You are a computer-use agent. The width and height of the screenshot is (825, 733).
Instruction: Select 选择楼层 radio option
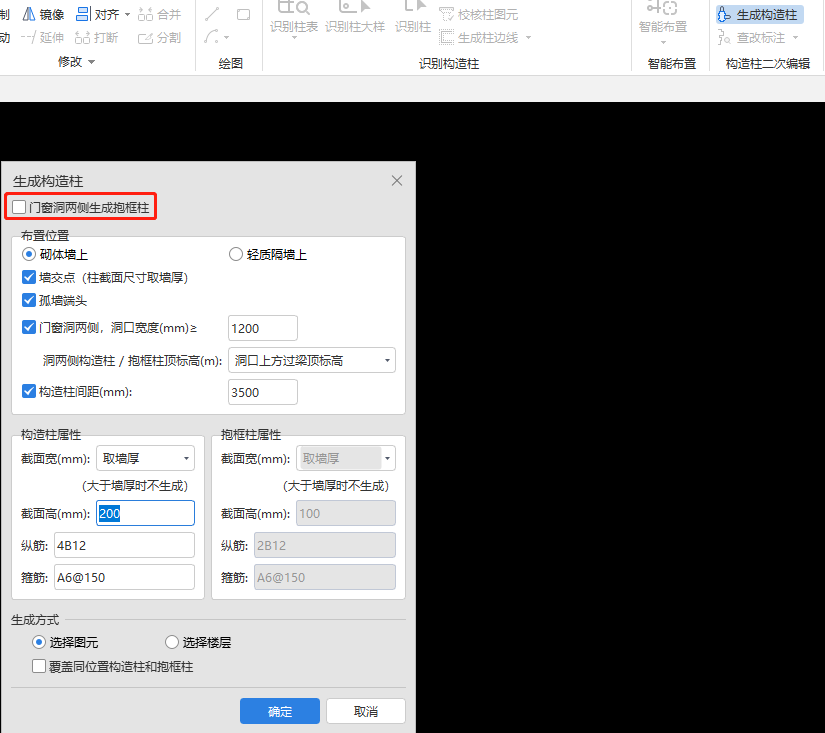pos(172,642)
